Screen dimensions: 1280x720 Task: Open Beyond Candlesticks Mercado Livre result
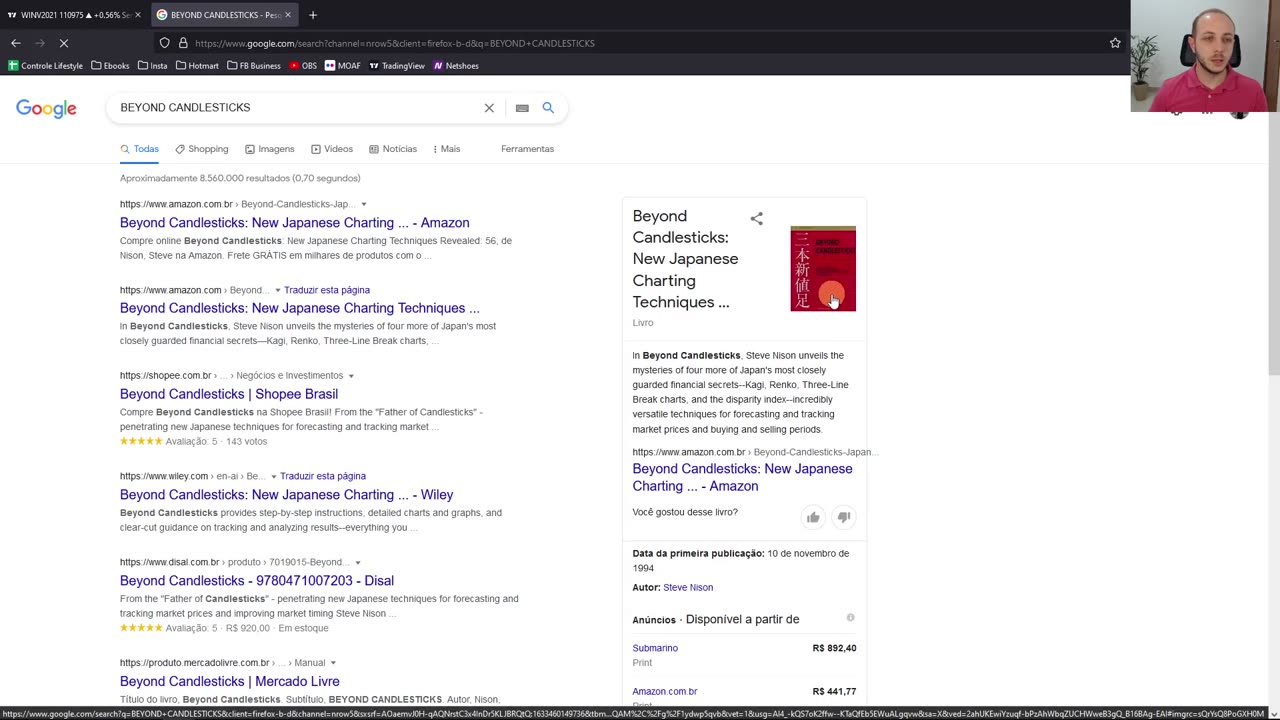229,682
